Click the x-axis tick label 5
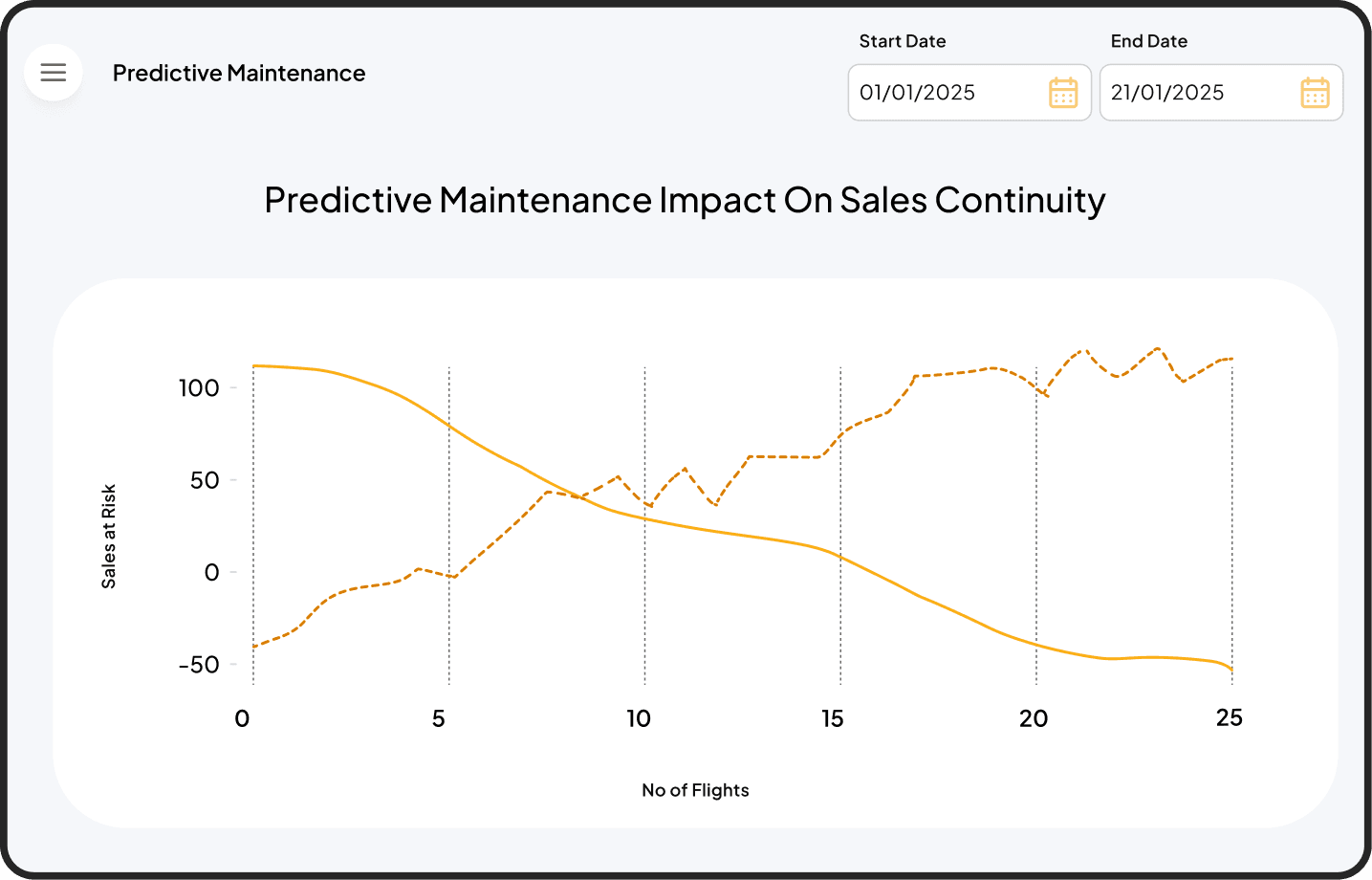This screenshot has width=1372, height=880. click(x=439, y=718)
